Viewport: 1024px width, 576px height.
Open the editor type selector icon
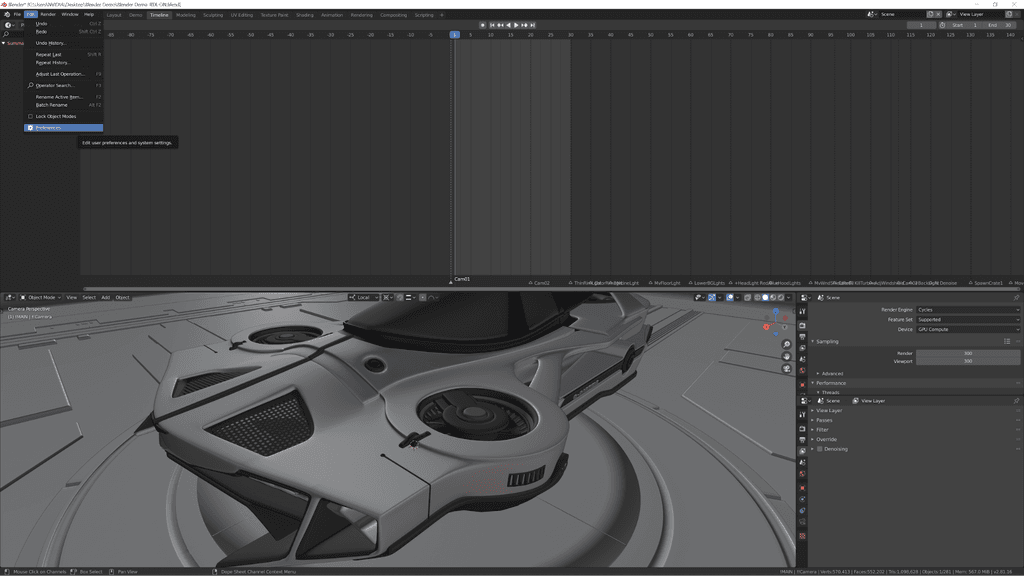pos(8,297)
